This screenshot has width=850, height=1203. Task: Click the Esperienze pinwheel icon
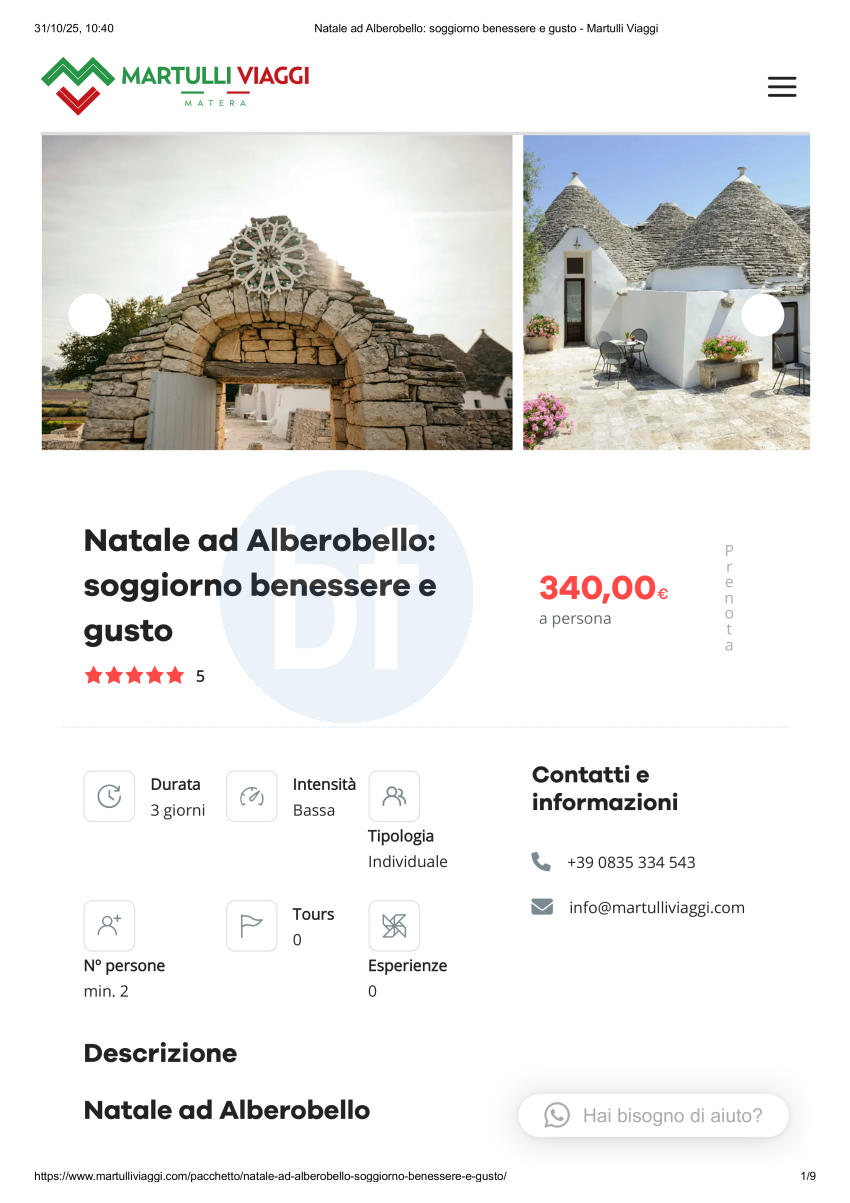pyautogui.click(x=394, y=926)
